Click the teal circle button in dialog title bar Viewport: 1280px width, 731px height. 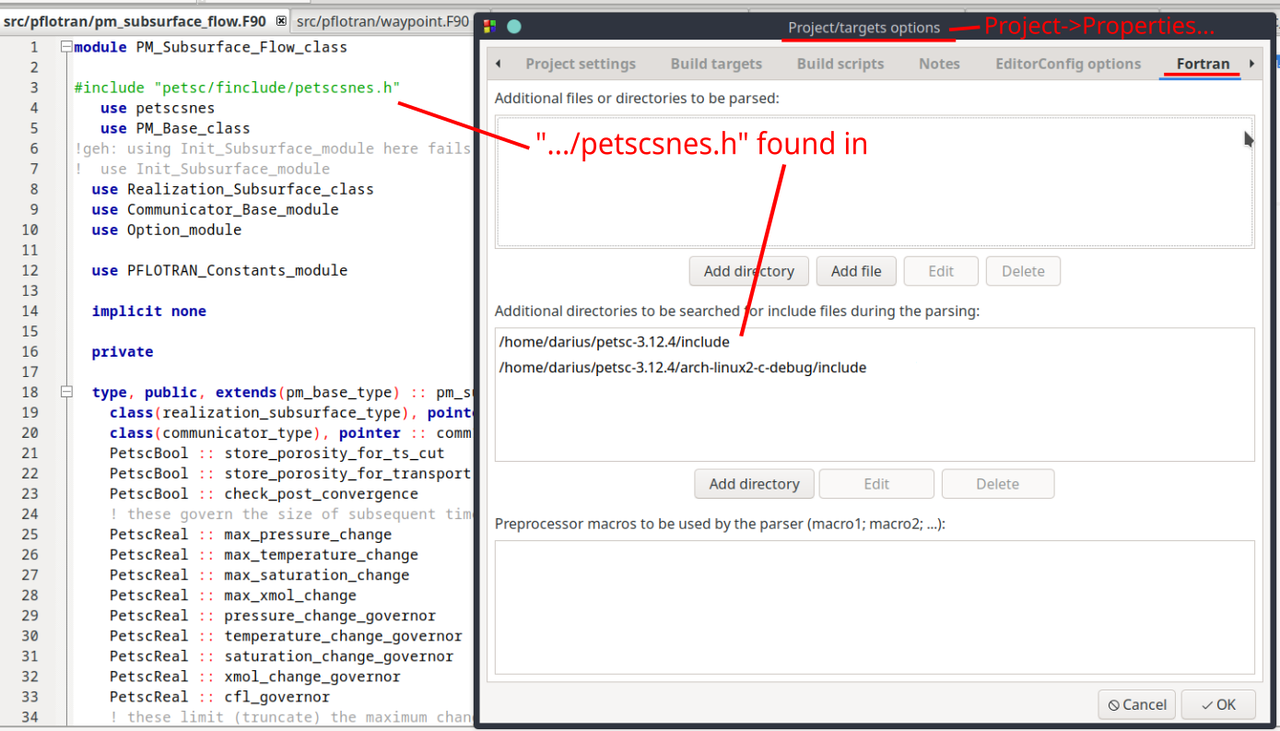(514, 27)
